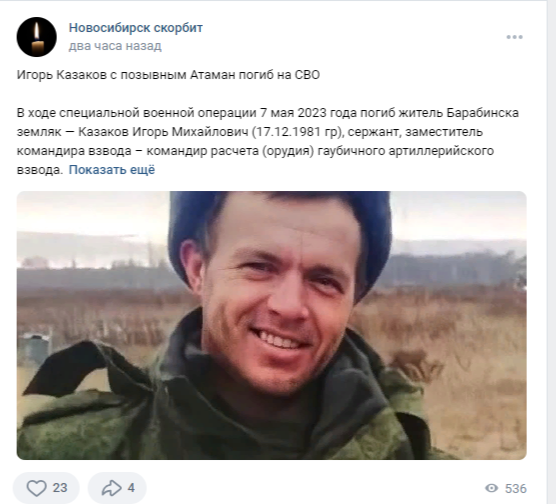556x504 pixels.
Task: Click the like counter showing 23
Action: 60,488
